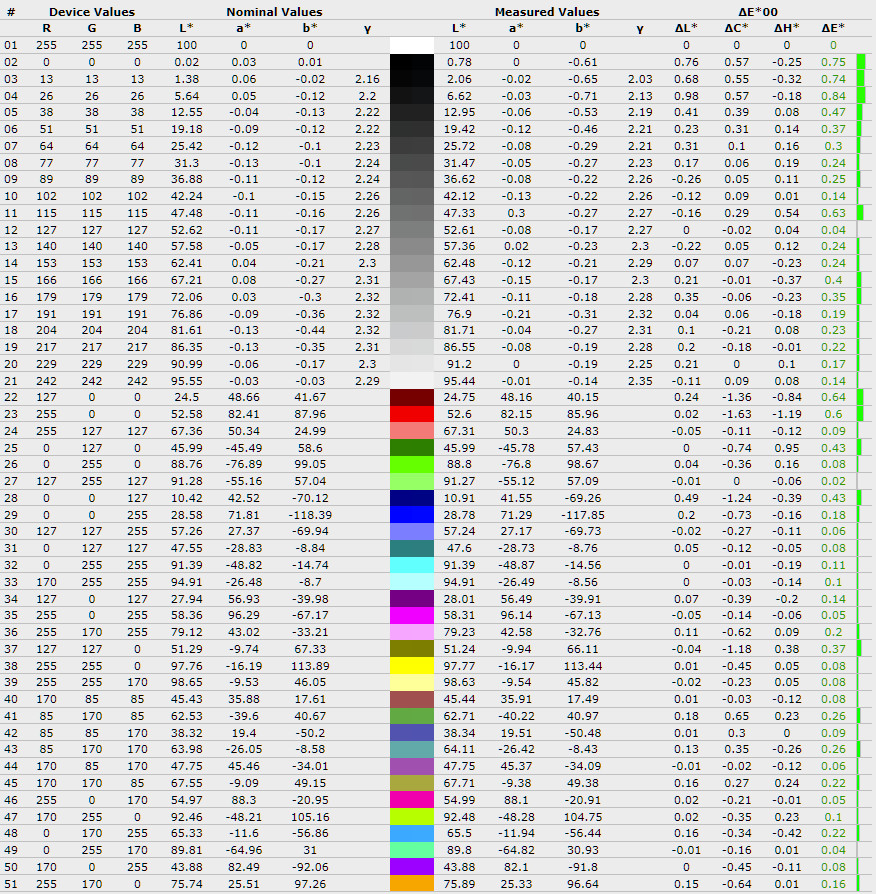This screenshot has height=894, width=876.
Task: Select measured a* value 96.14 in row 35
Action: point(516,615)
